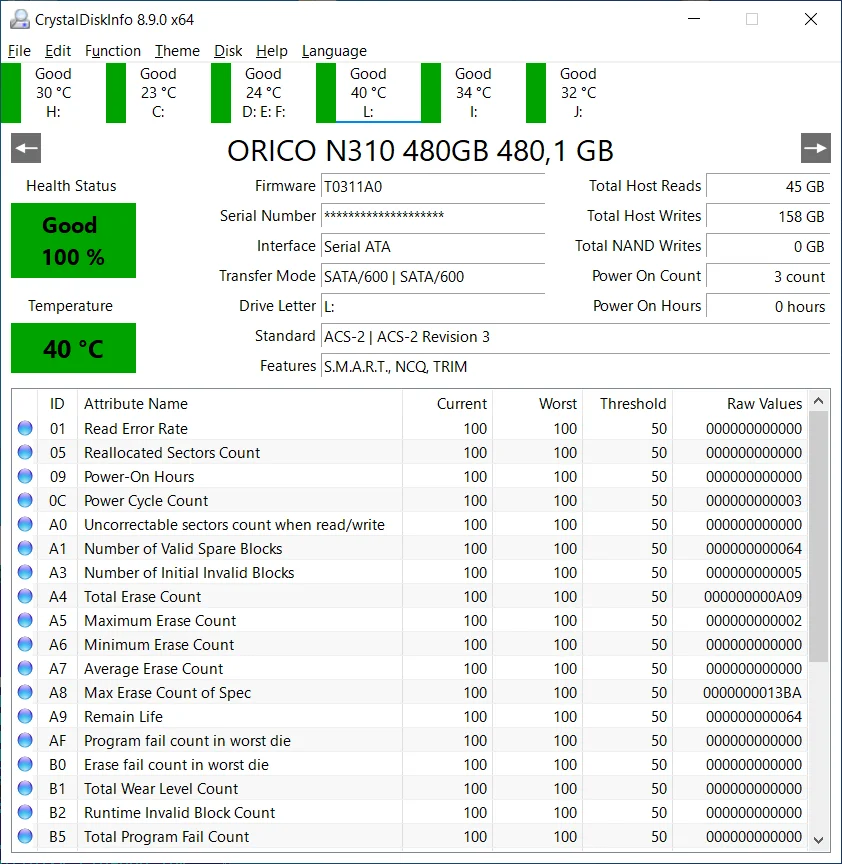Click the Raw Values column header
842x864 pixels.
740,403
